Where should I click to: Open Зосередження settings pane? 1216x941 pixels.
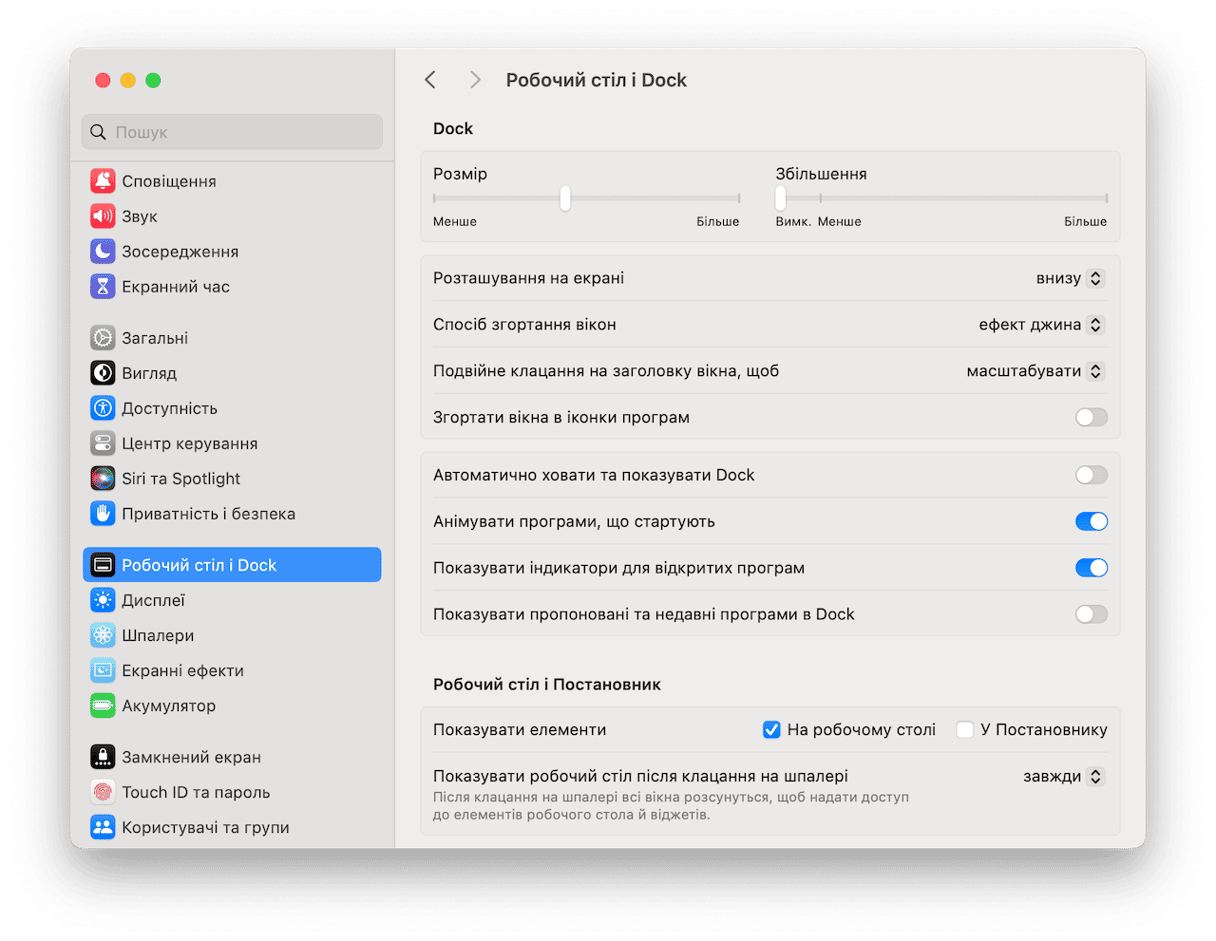click(232, 251)
